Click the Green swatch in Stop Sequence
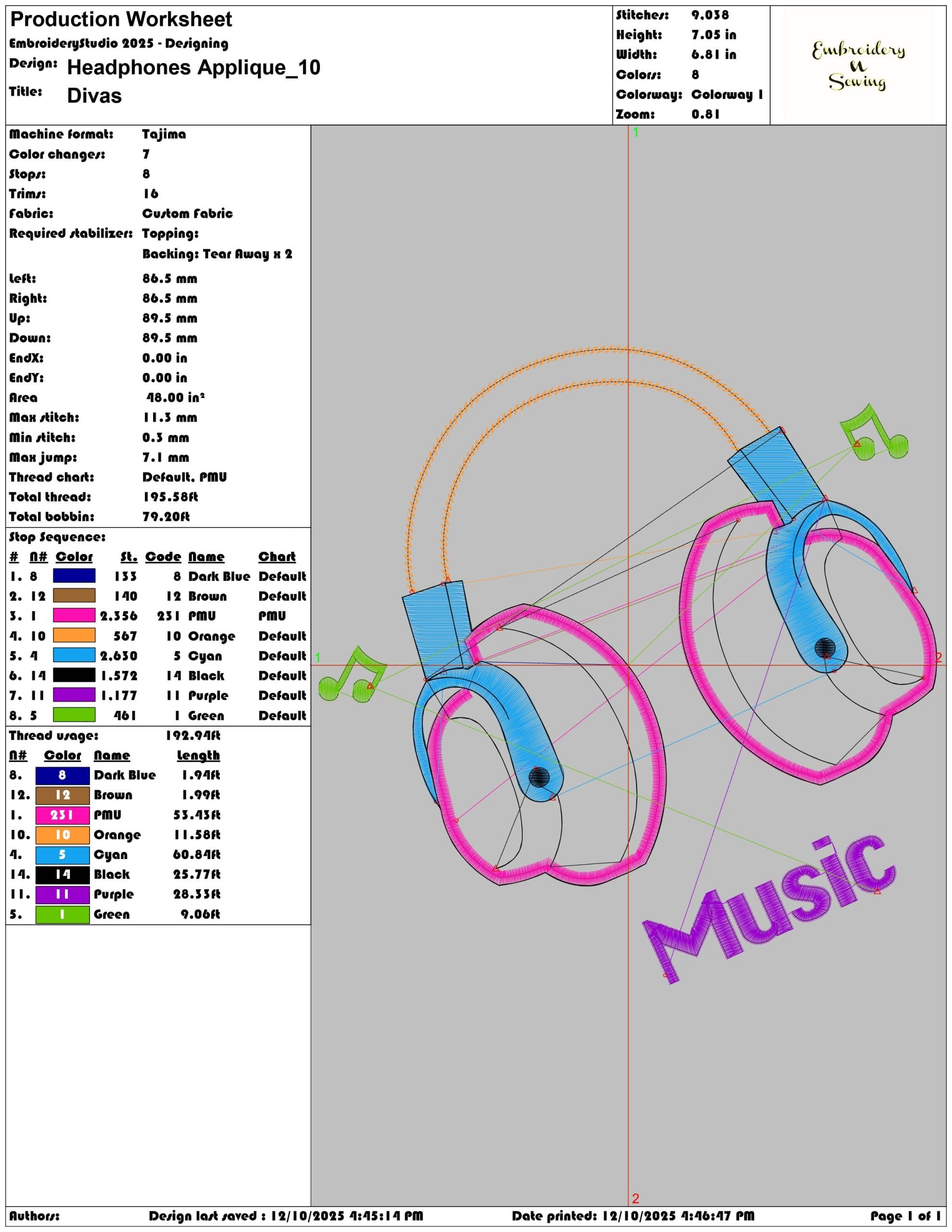Screen dimensions: 952x1232 74,715
